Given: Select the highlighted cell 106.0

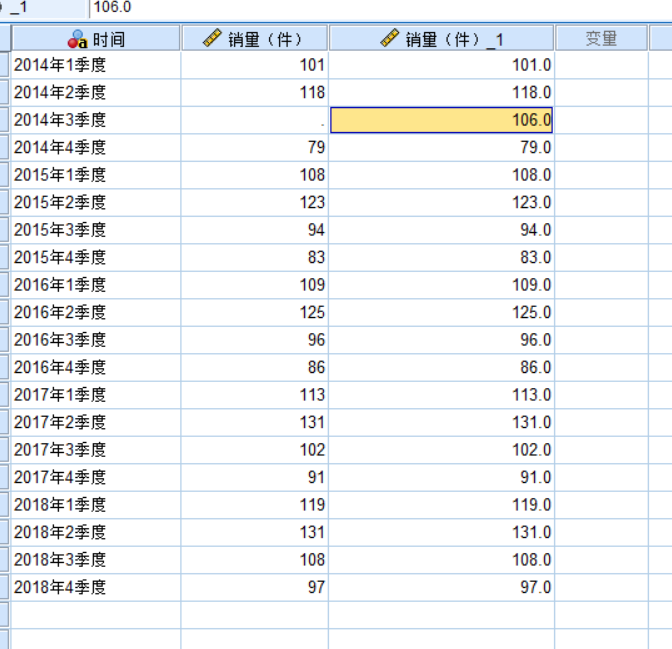Looking at the screenshot, I should click(x=441, y=120).
